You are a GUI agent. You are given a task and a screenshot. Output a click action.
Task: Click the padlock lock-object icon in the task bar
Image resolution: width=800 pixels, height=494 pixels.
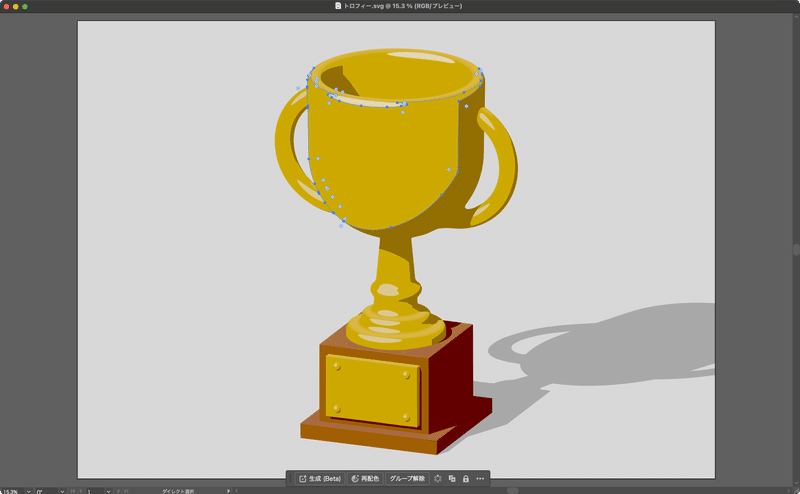[466, 479]
